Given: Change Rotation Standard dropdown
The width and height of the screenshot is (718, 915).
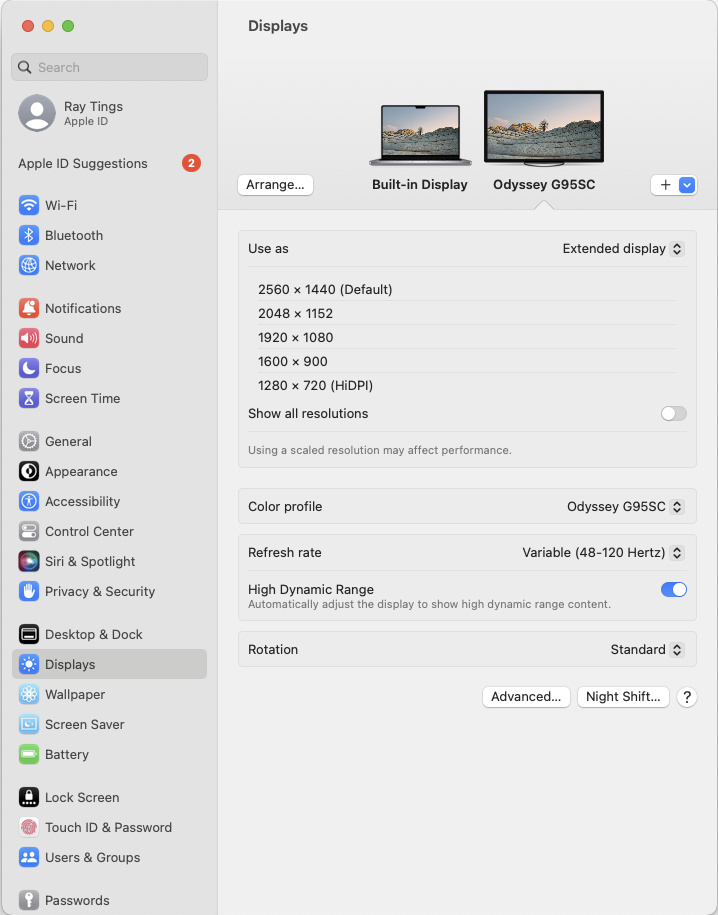Looking at the screenshot, I should point(647,650).
